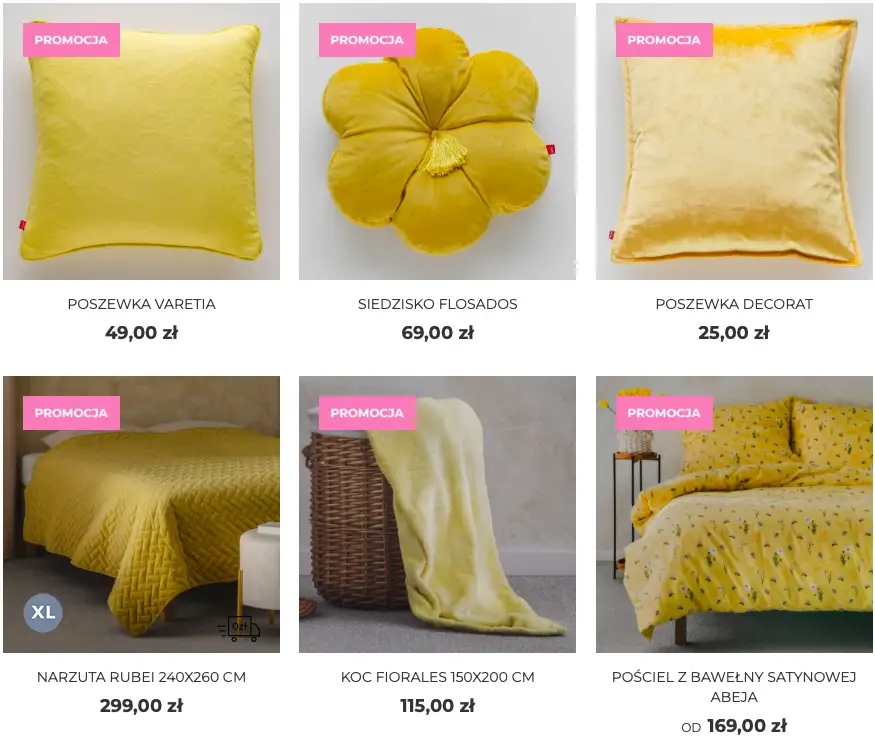Click the Promocja badge on Siedzisko Flosados
This screenshot has width=875, height=750.
pos(367,40)
